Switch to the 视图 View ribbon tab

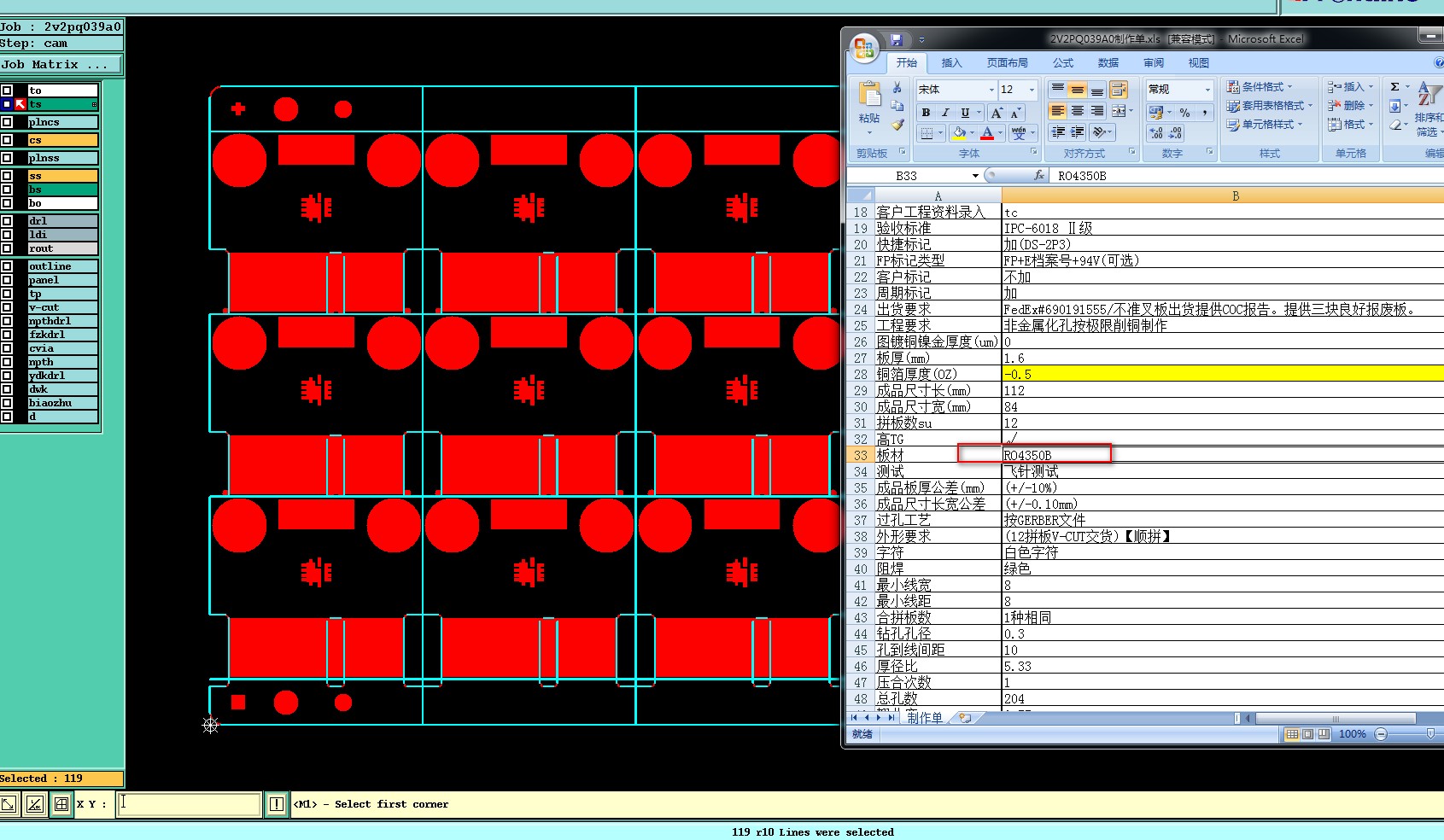coord(1199,63)
